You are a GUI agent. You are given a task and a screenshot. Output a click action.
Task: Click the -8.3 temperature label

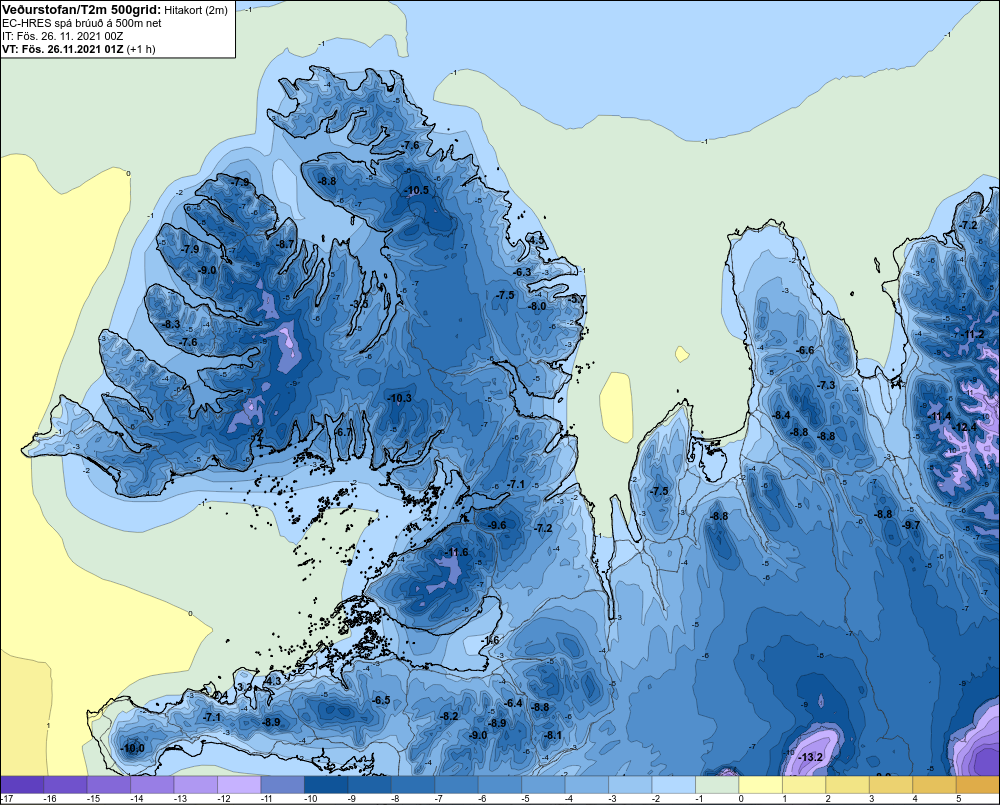(171, 324)
